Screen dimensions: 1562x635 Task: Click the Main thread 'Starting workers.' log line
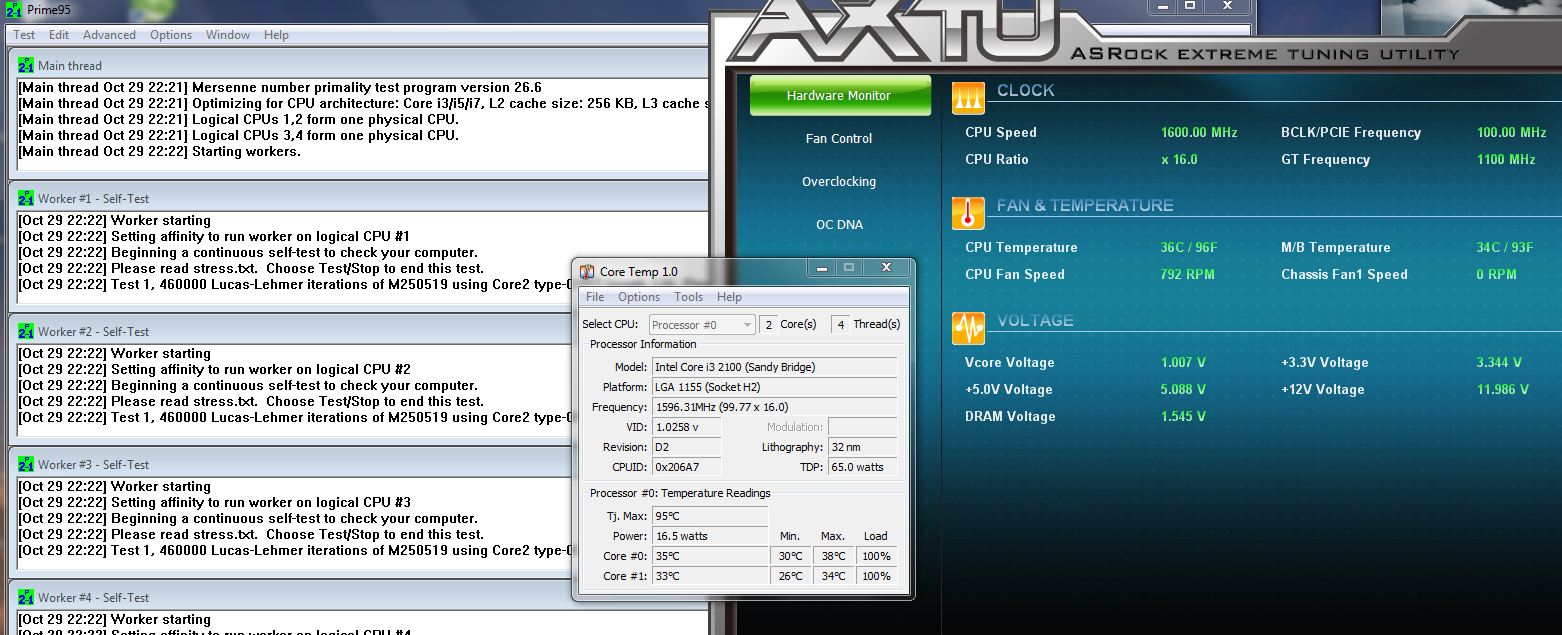click(x=160, y=152)
